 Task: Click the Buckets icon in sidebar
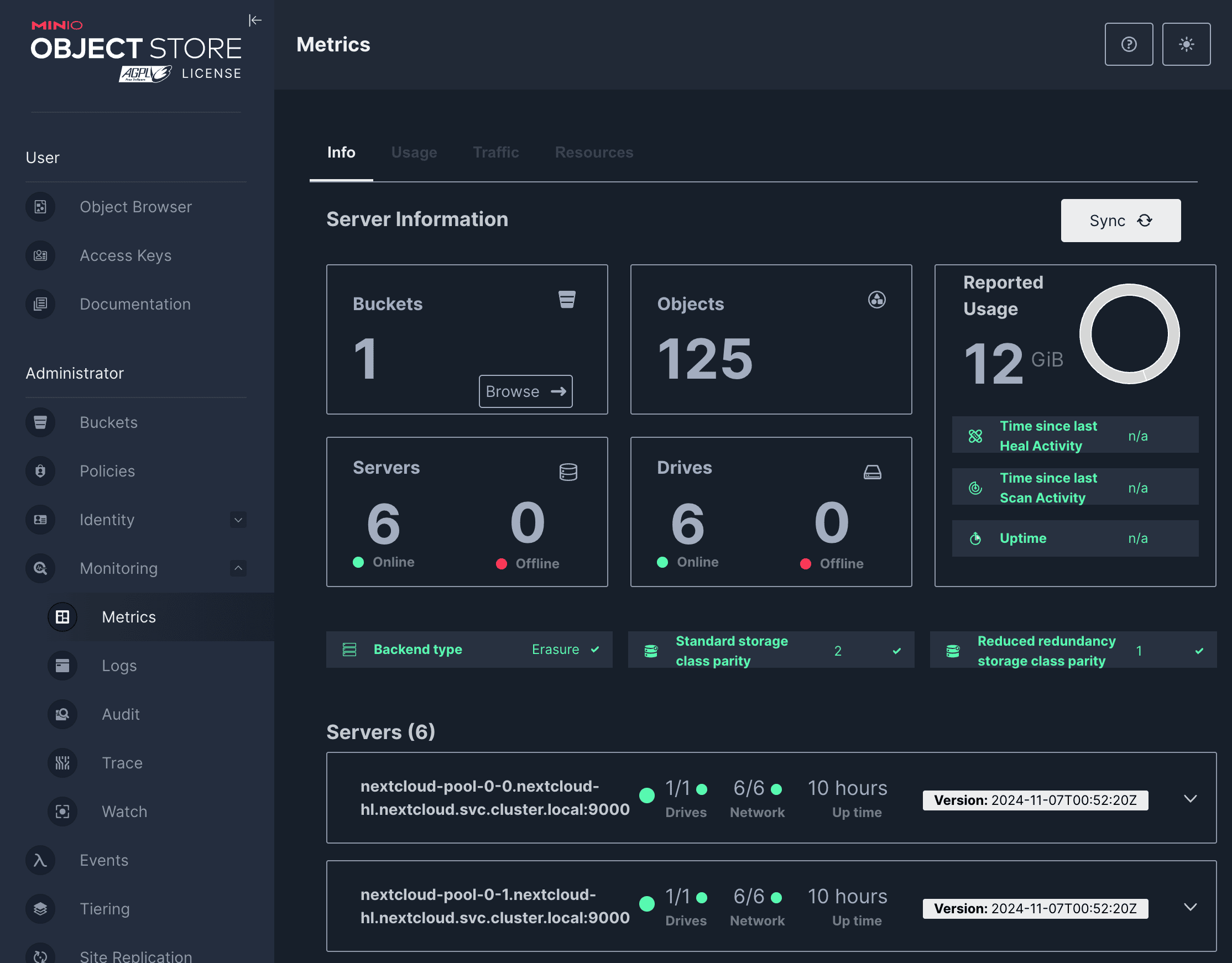pyautogui.click(x=40, y=421)
